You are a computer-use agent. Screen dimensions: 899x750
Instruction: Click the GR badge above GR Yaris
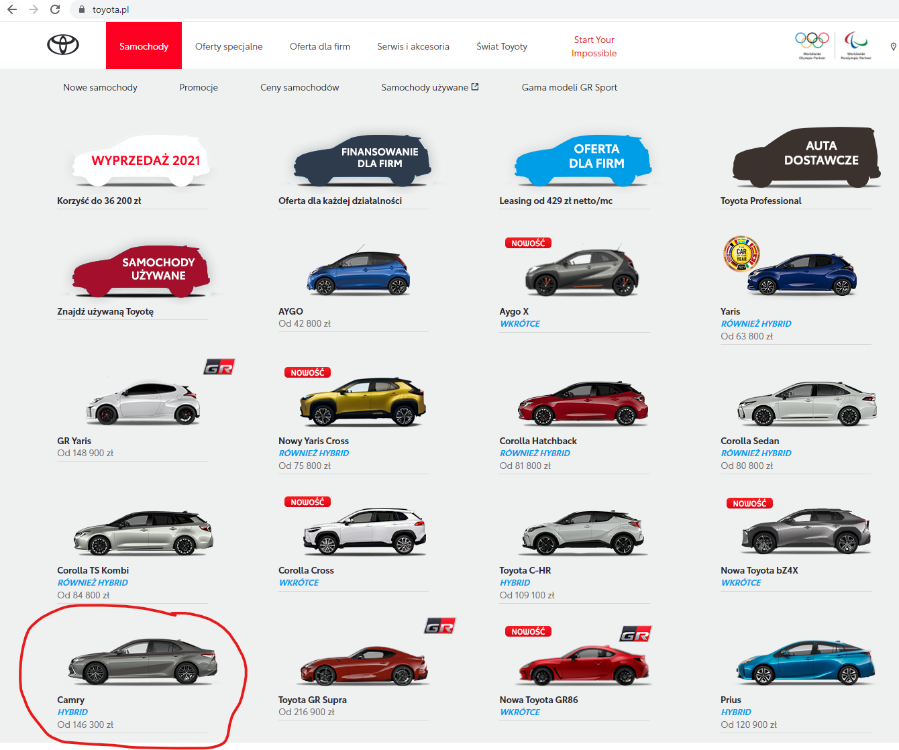click(219, 367)
